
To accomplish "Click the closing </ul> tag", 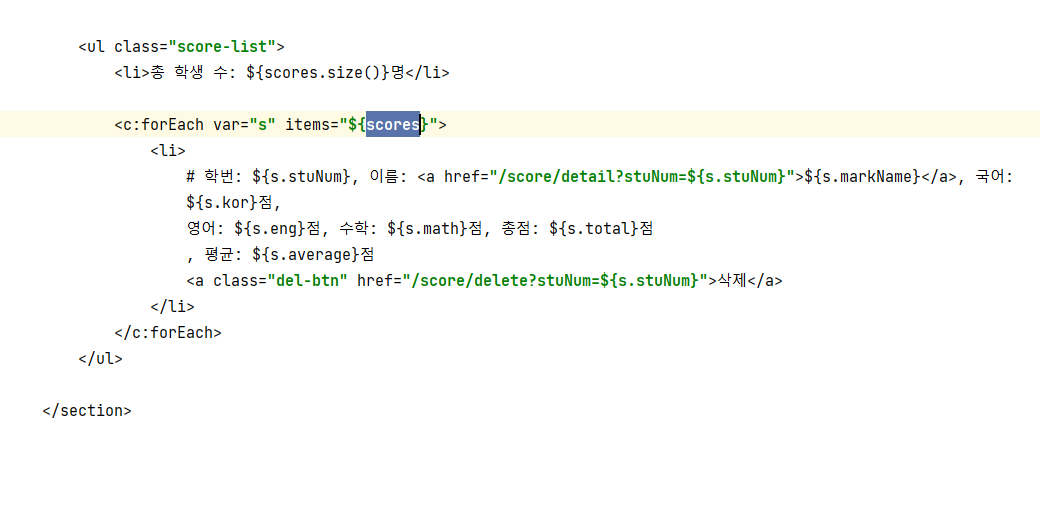I will pos(100,359).
